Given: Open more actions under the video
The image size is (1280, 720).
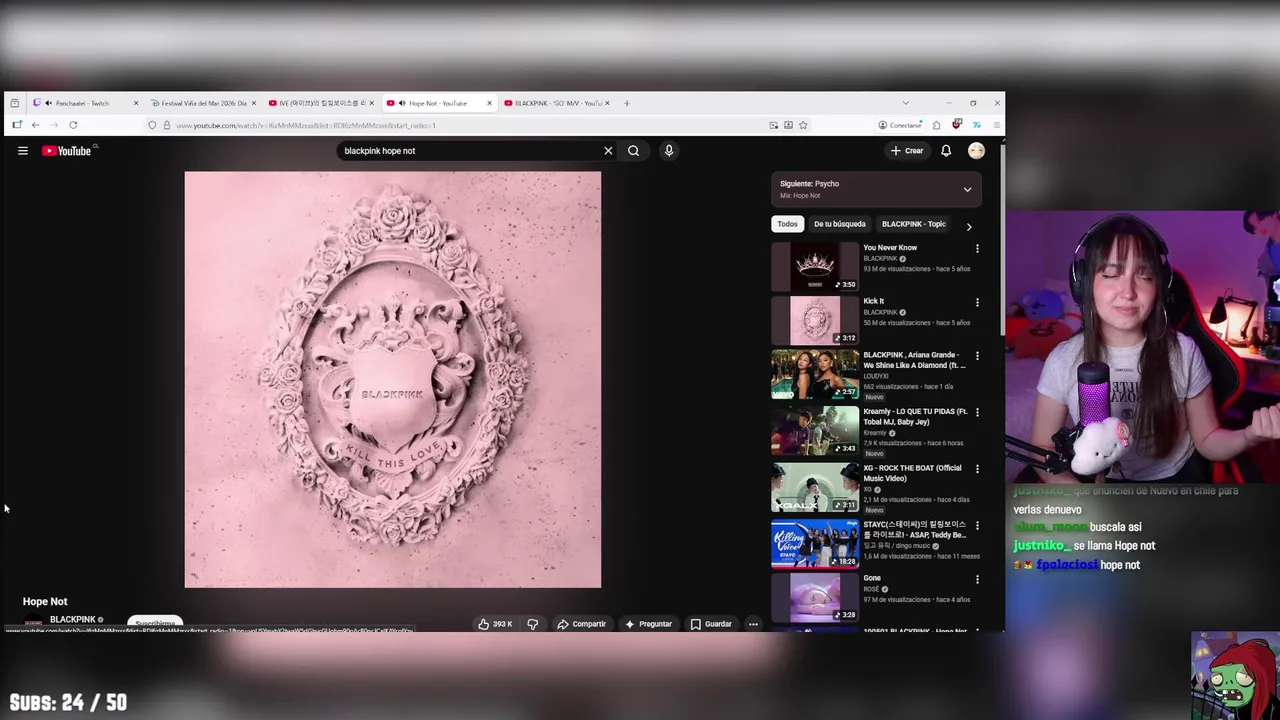Looking at the screenshot, I should click(753, 624).
